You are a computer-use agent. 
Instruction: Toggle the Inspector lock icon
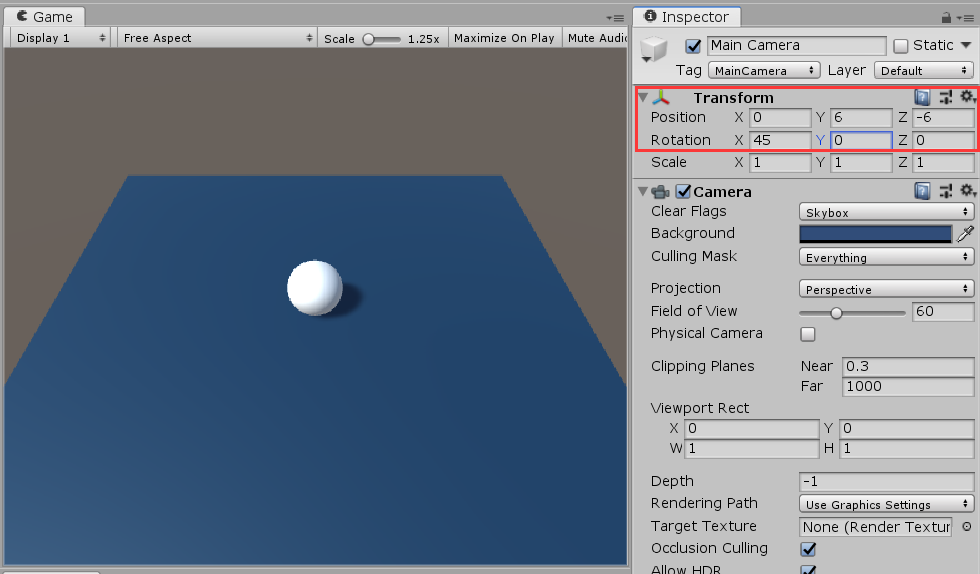(x=946, y=18)
